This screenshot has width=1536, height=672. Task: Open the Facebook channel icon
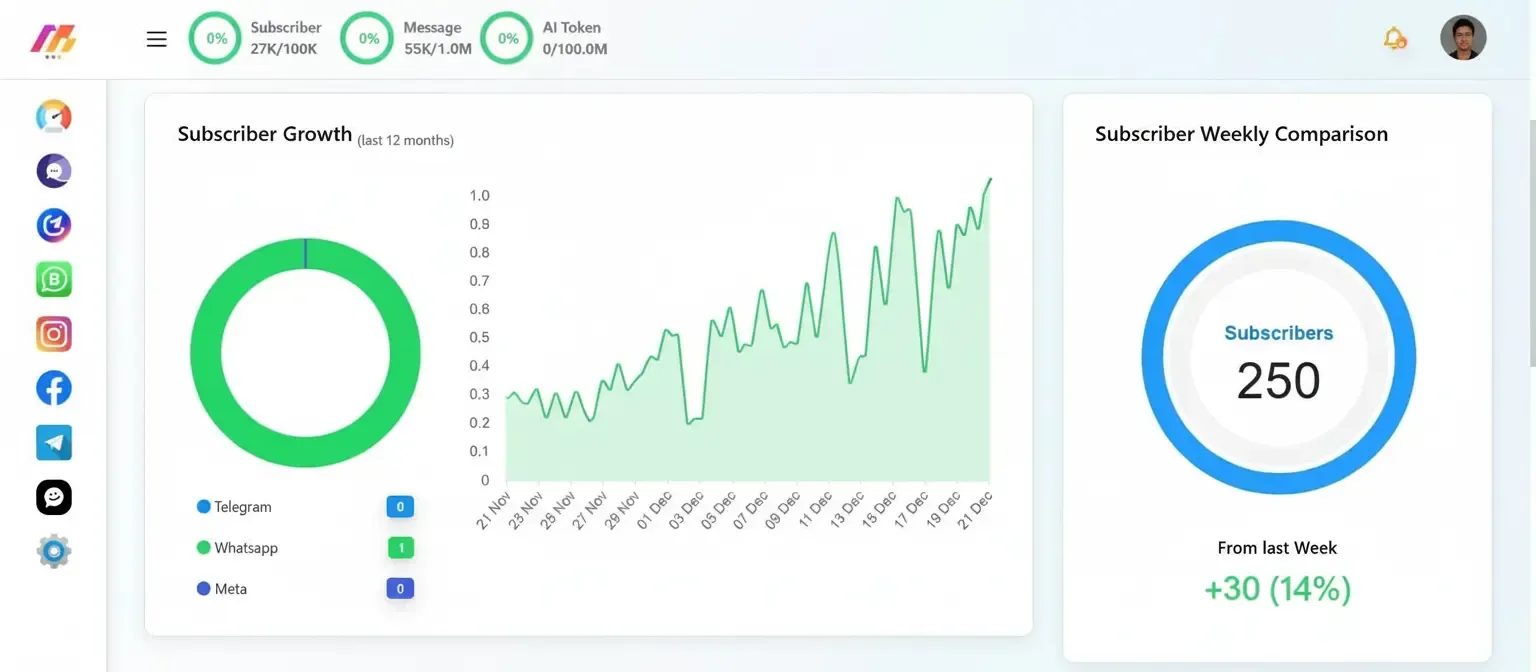[x=53, y=388]
